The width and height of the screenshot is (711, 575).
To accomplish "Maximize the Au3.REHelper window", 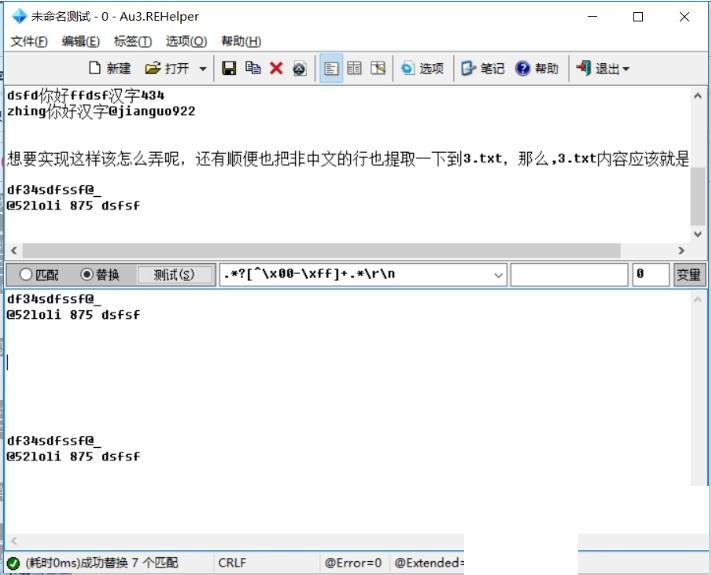I will [x=638, y=17].
